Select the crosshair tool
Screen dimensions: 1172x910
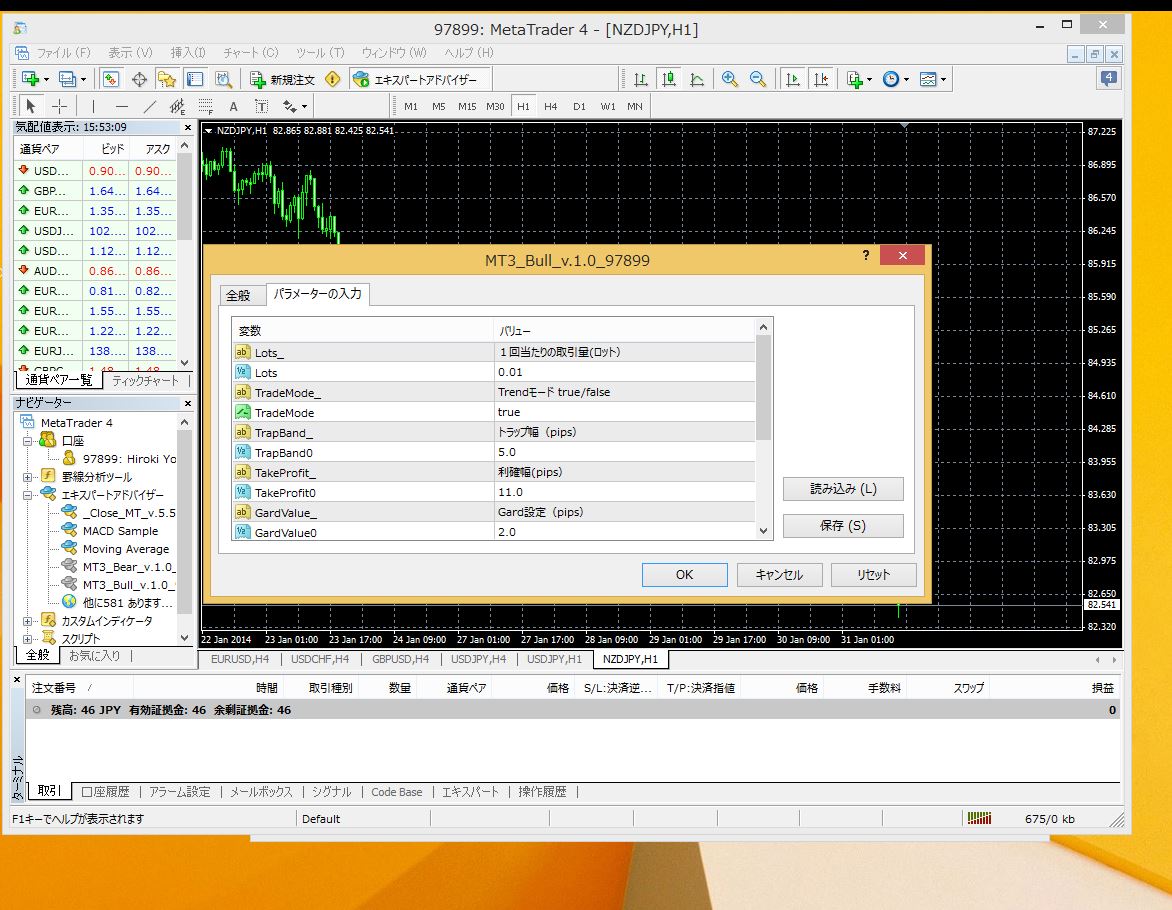(59, 106)
